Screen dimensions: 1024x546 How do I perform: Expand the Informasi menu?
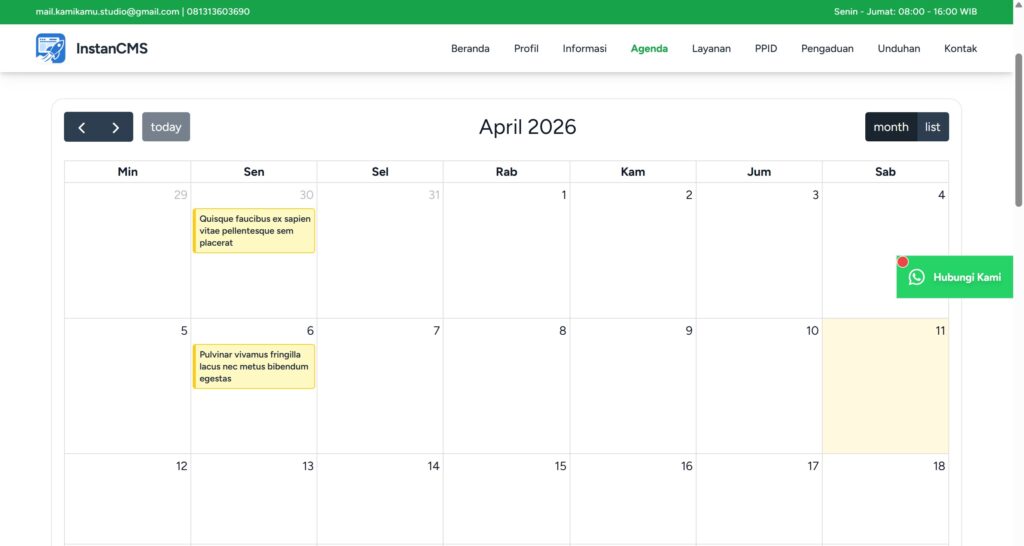coord(584,48)
